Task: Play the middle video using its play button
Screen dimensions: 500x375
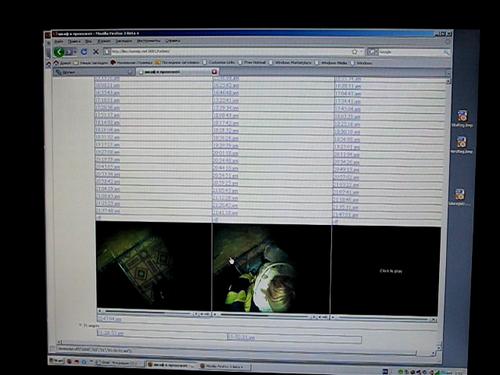Action: tap(215, 314)
